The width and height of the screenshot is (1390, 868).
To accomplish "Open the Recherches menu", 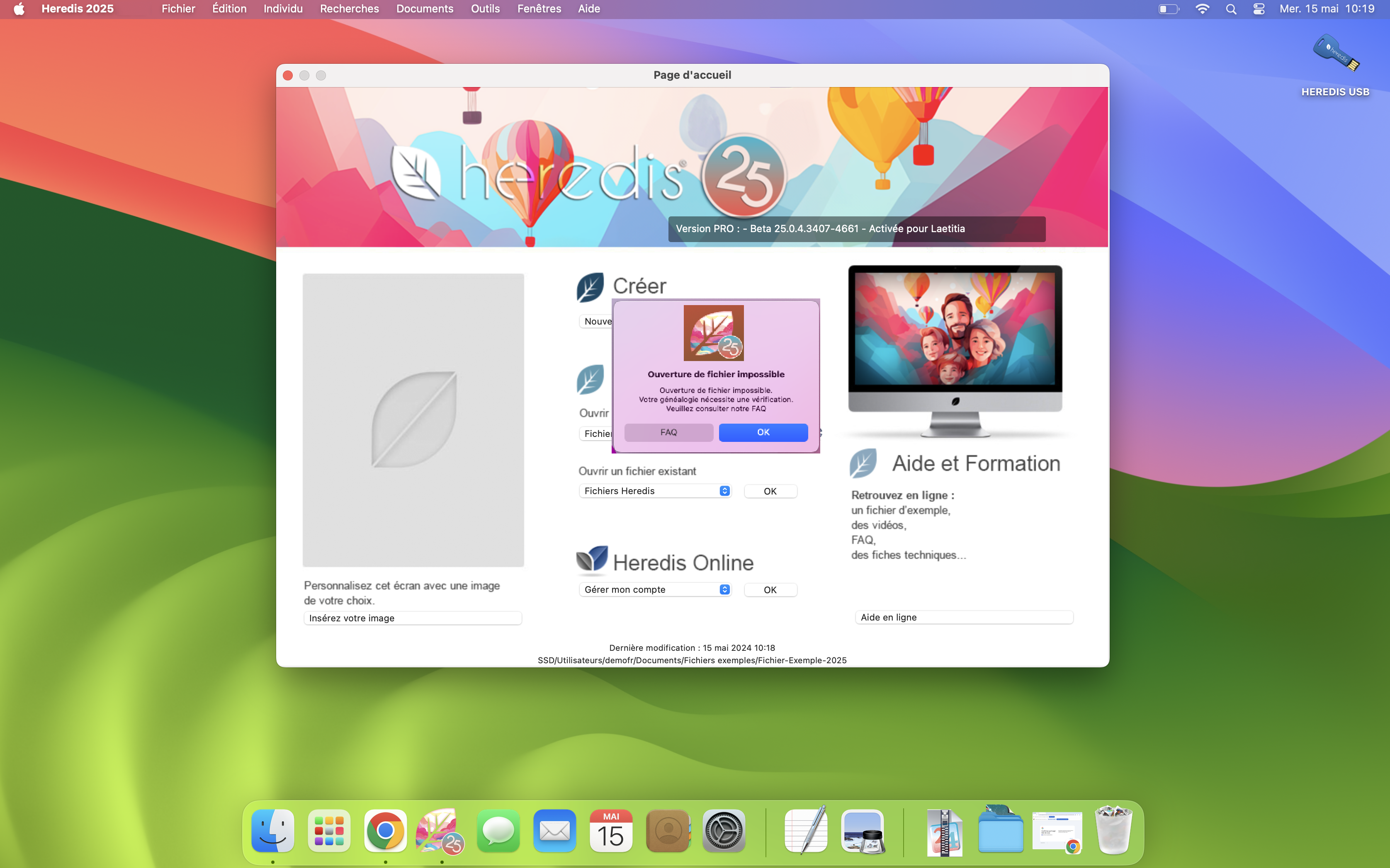I will point(349,9).
